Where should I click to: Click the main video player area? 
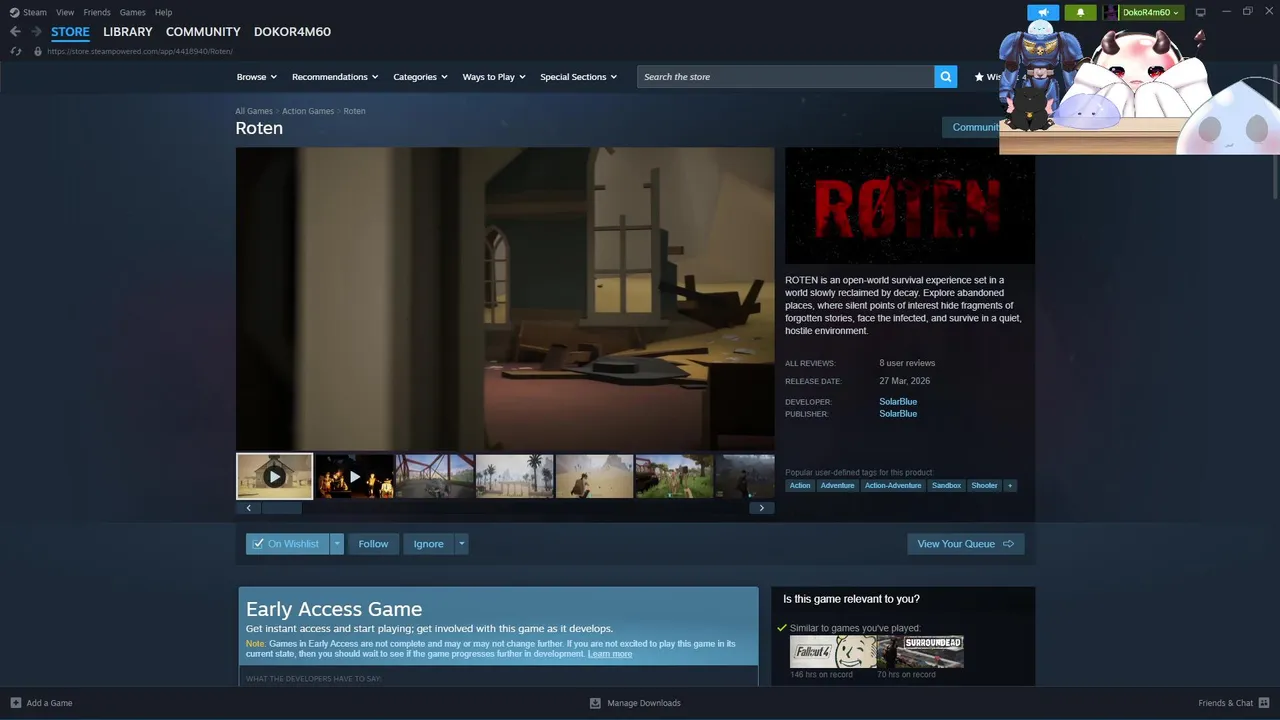[x=505, y=299]
